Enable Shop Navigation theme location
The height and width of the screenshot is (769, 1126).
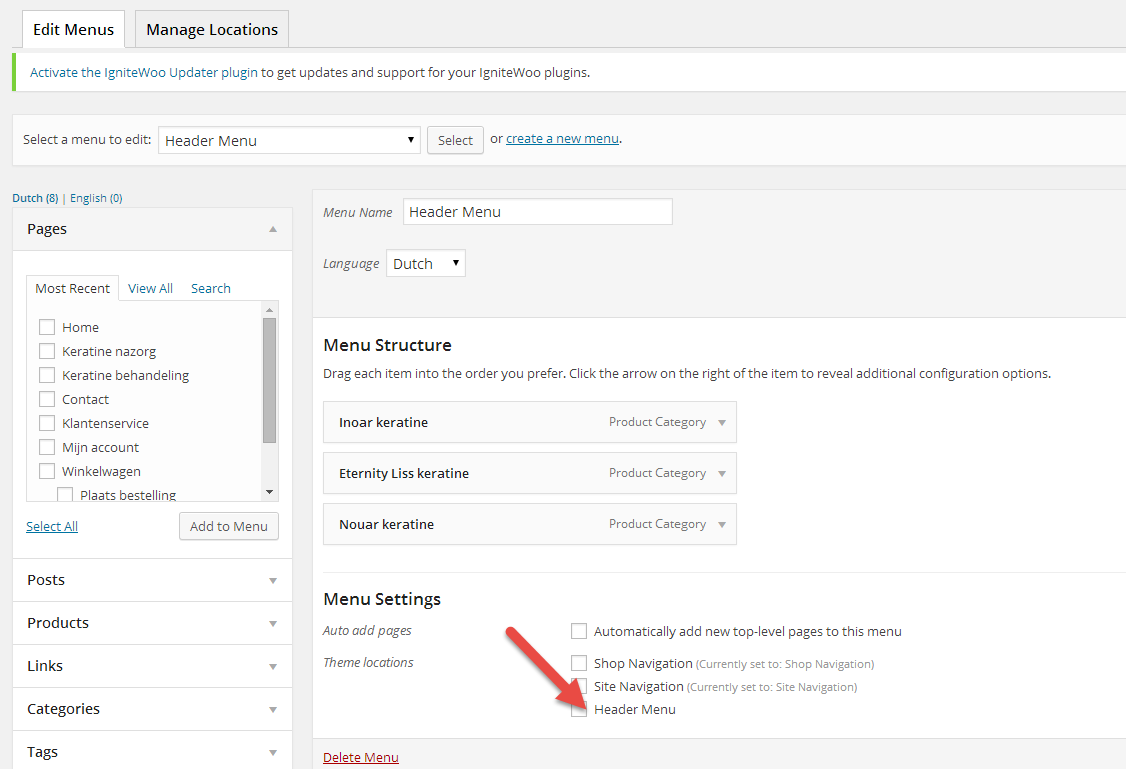coord(579,663)
